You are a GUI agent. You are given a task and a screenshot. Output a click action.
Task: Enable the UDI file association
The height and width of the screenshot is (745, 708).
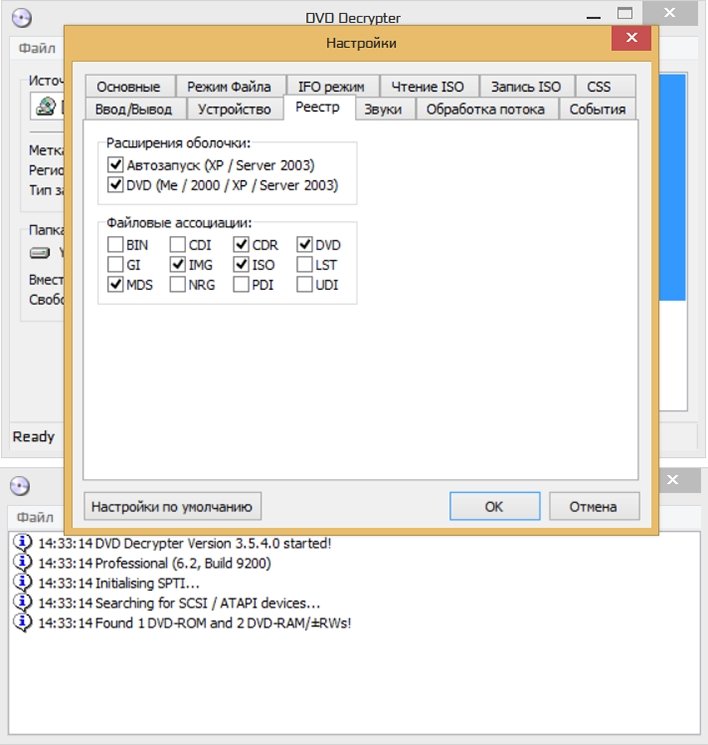click(305, 285)
